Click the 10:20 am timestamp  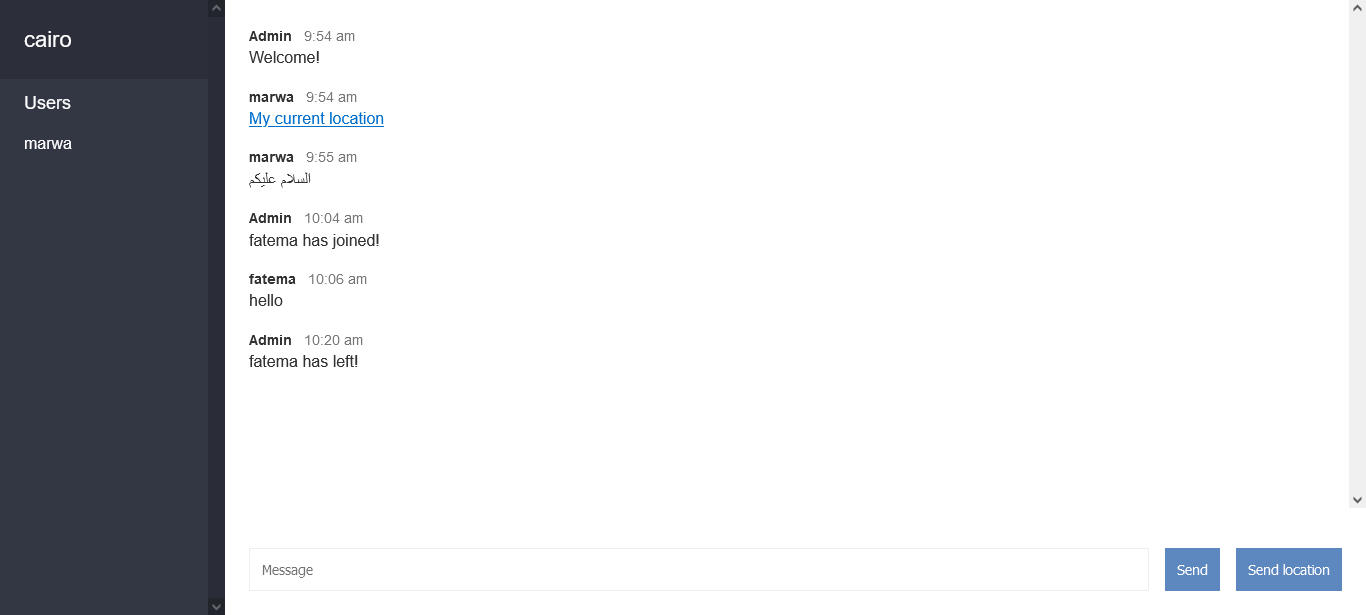coord(333,341)
